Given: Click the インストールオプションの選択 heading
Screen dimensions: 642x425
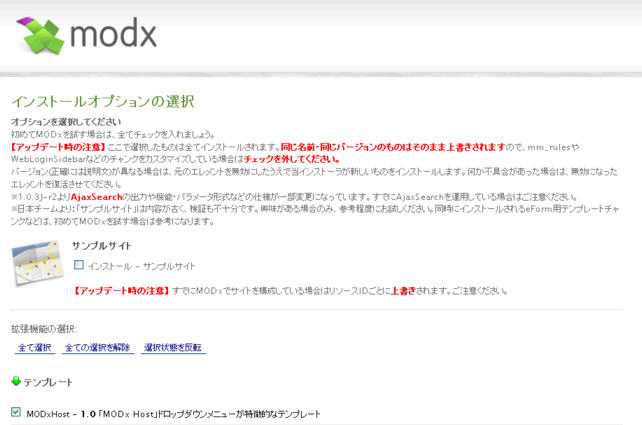Looking at the screenshot, I should (103, 102).
